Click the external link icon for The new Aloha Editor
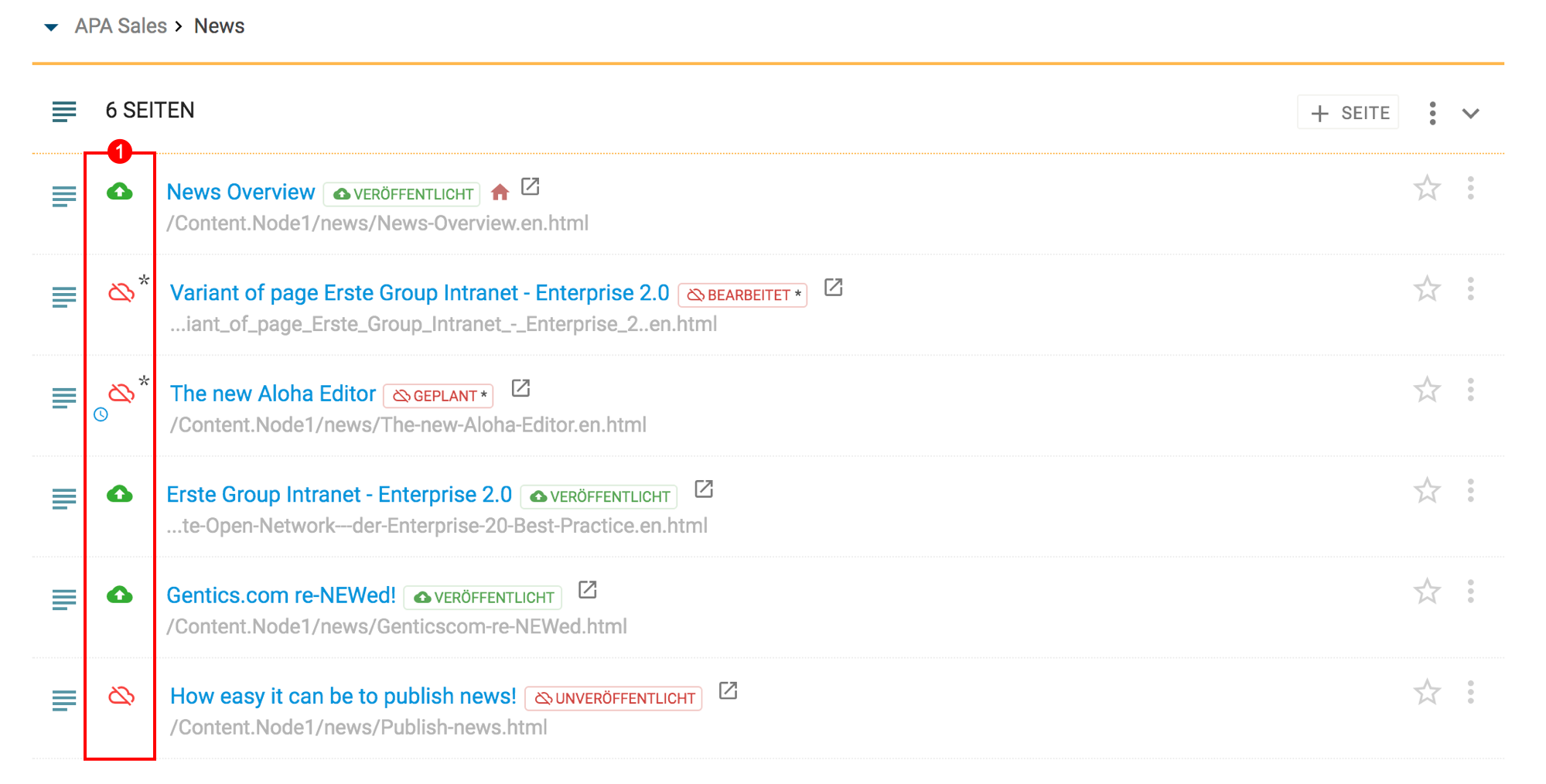The width and height of the screenshot is (1546, 784). click(x=521, y=388)
